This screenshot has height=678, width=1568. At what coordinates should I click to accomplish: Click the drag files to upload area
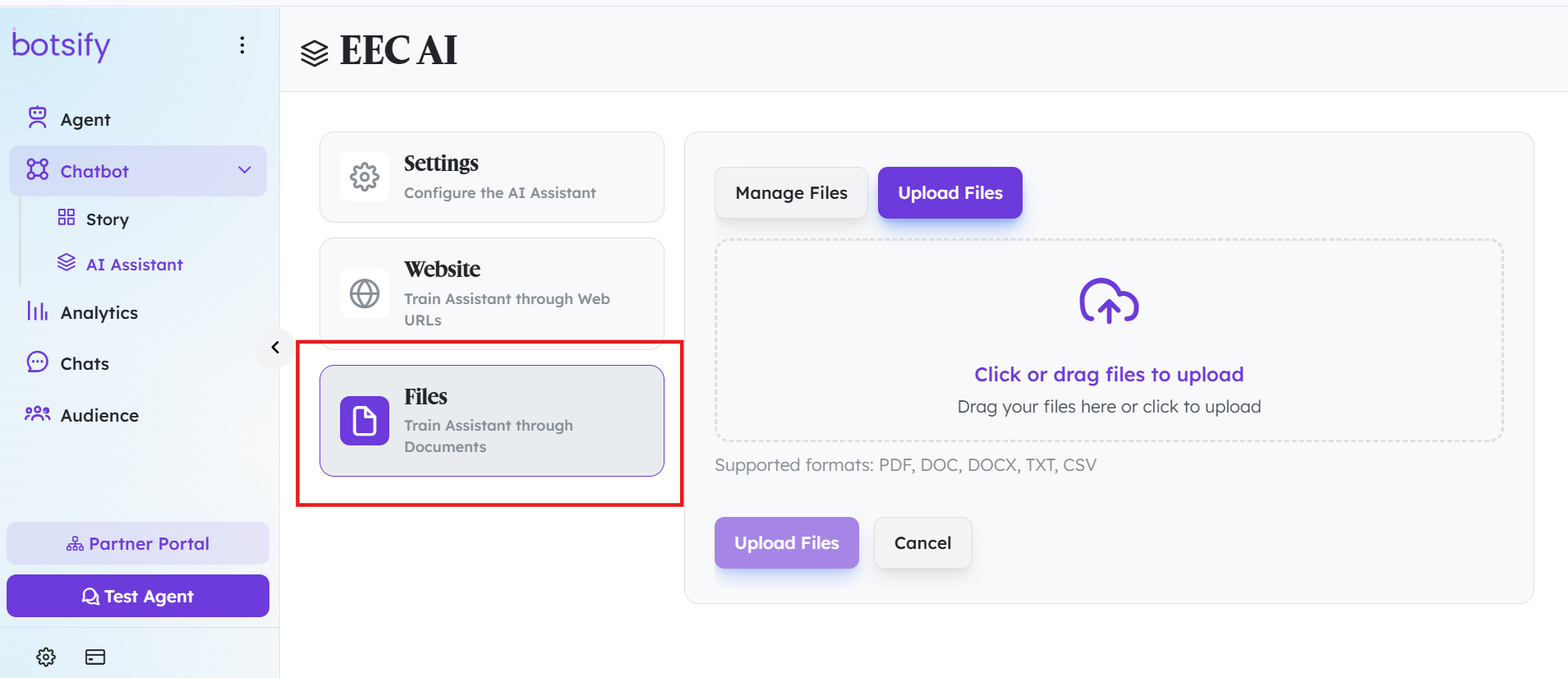click(x=1109, y=340)
